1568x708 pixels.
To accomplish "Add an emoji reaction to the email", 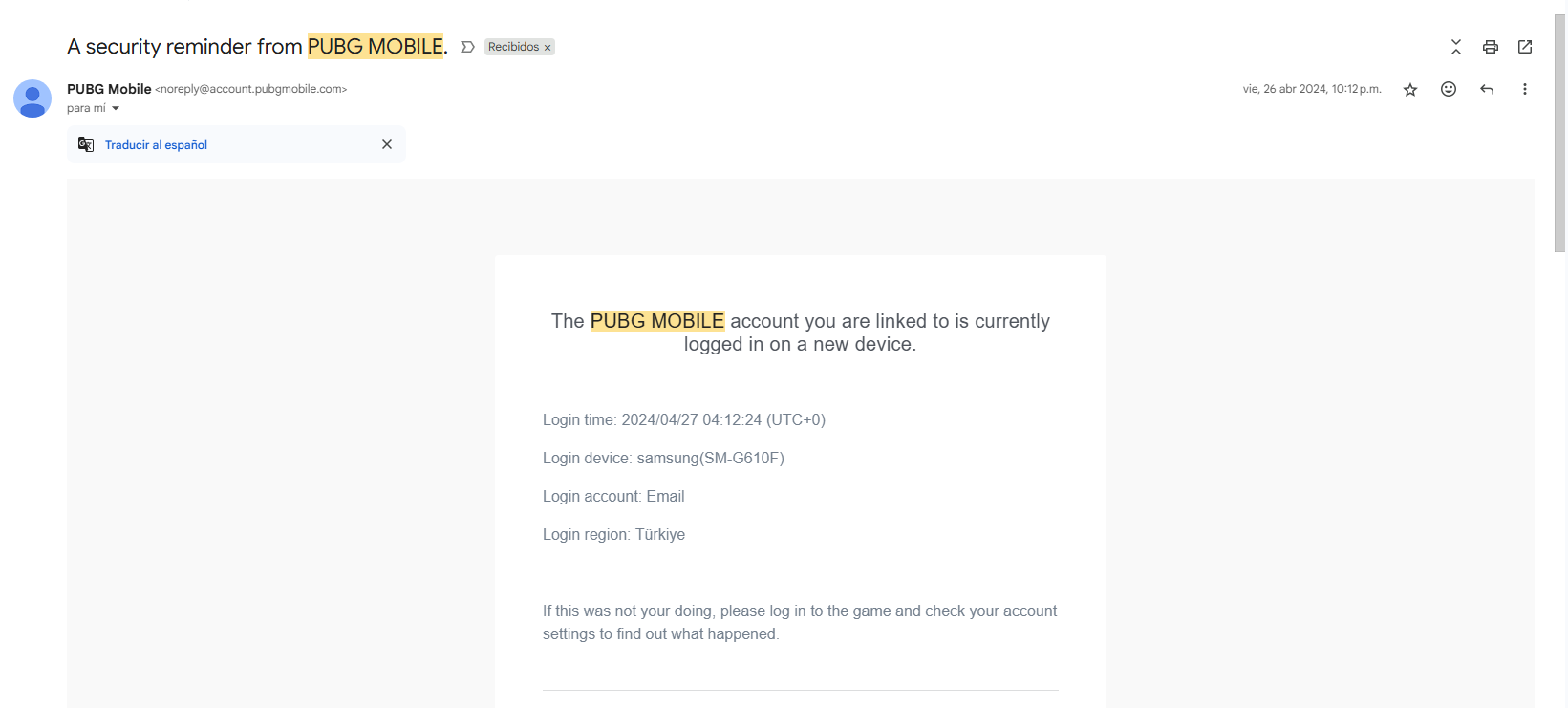I will point(1449,89).
